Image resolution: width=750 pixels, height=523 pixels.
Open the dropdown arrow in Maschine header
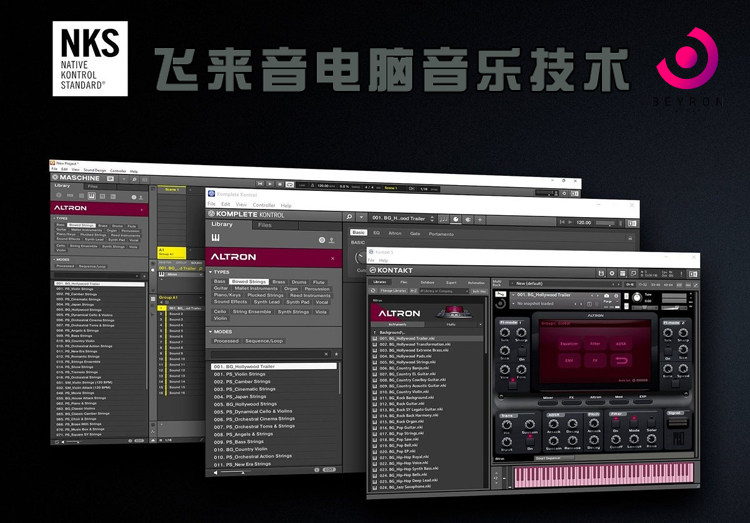tap(124, 179)
